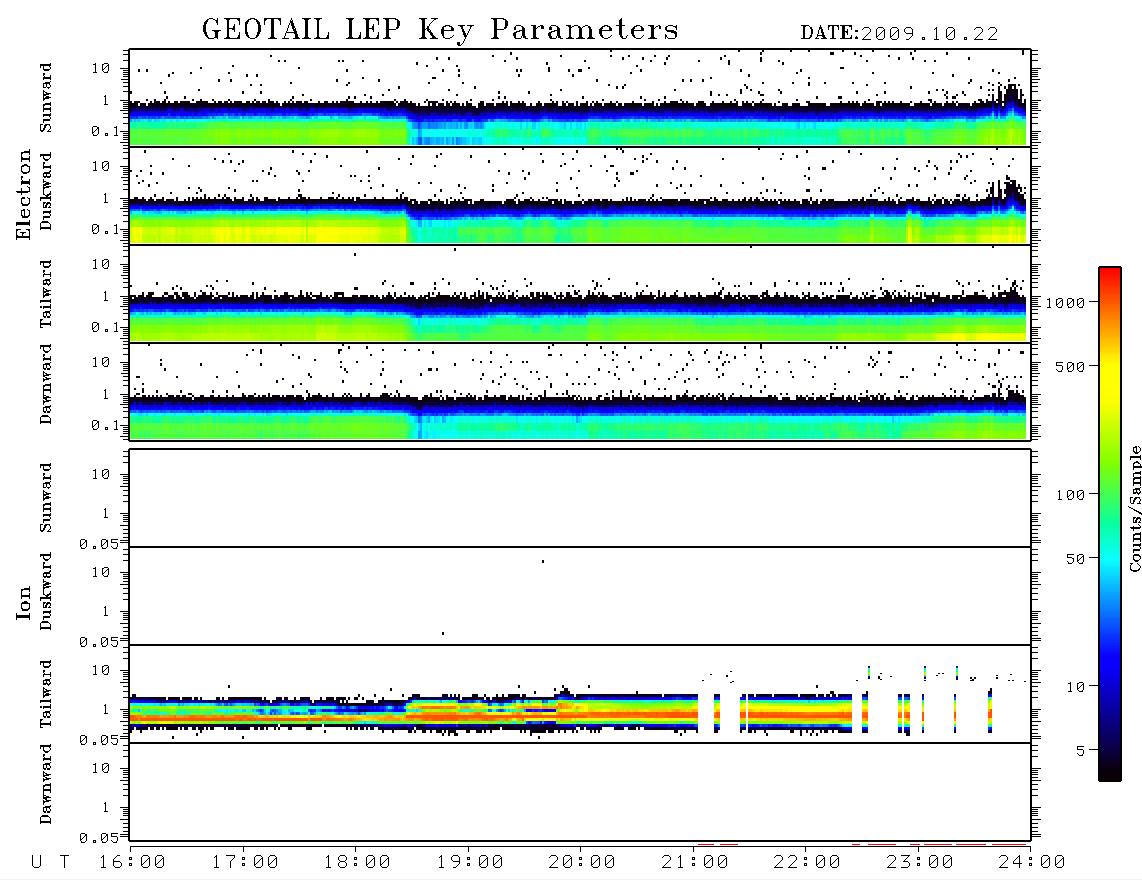Click the "10" tick of Electron Tailward panel
The width and height of the screenshot is (1142, 880).
coord(101,264)
